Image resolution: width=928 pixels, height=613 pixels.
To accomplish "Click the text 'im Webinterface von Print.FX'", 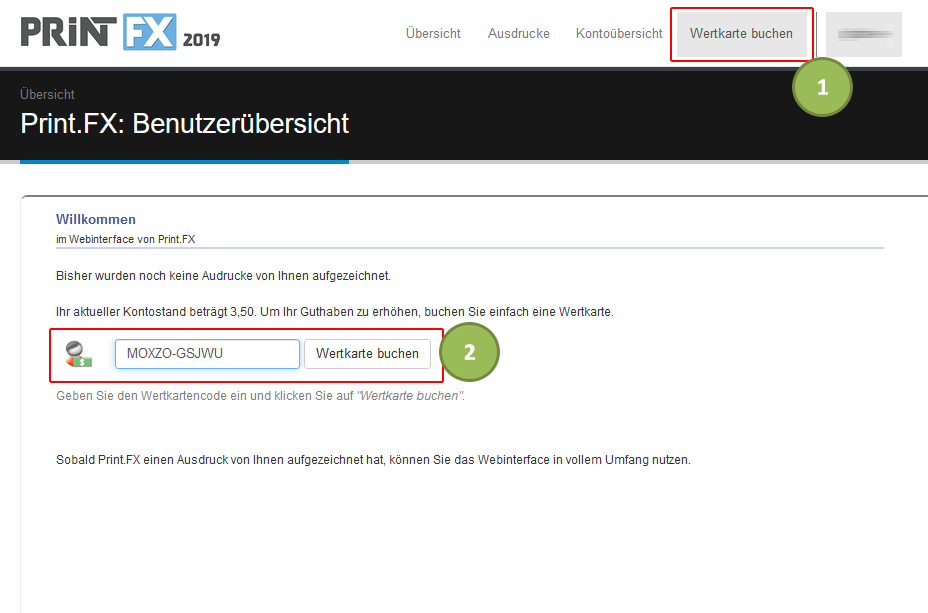I will pos(125,240).
